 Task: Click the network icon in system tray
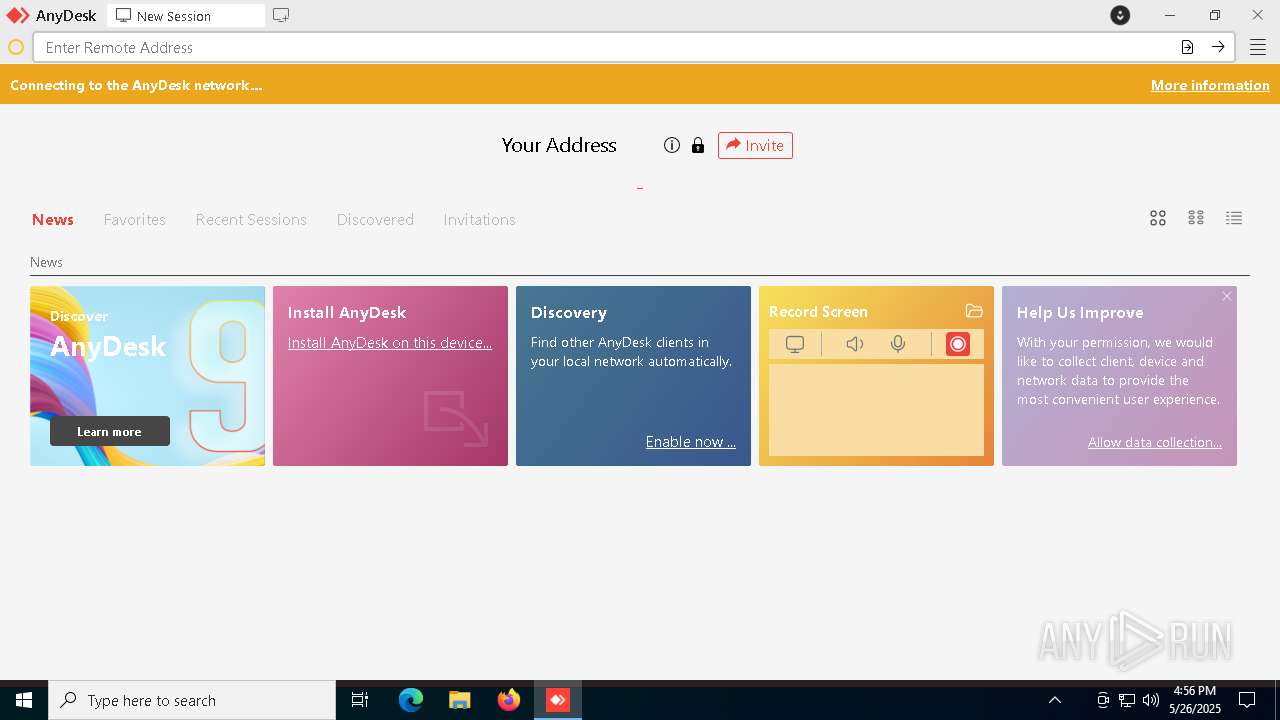[x=1127, y=700]
